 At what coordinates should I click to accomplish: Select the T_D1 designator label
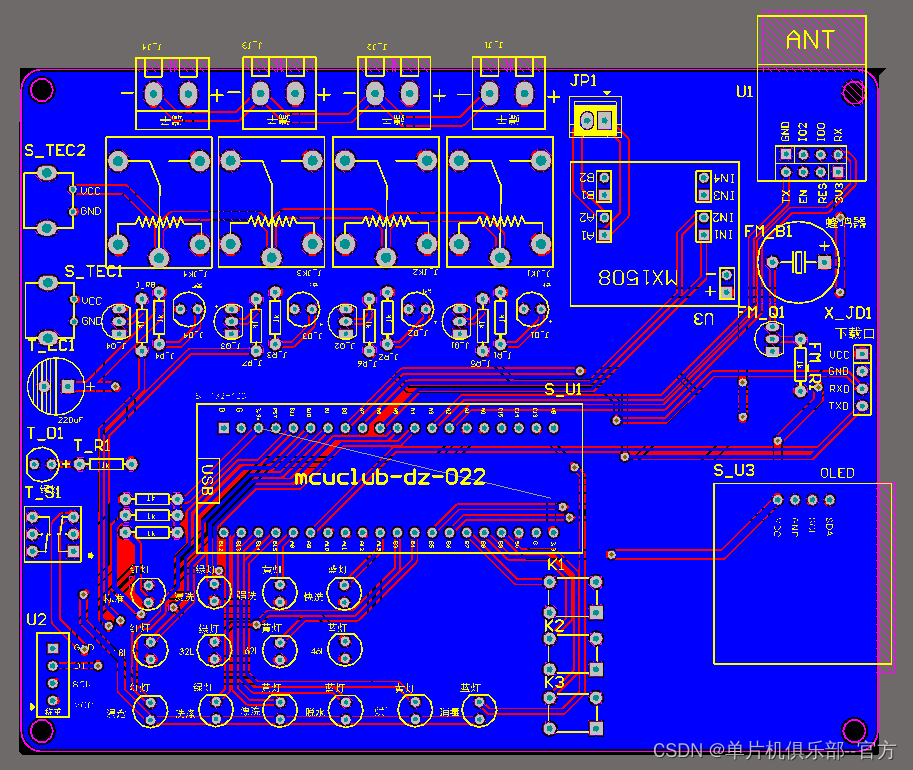coord(45,433)
